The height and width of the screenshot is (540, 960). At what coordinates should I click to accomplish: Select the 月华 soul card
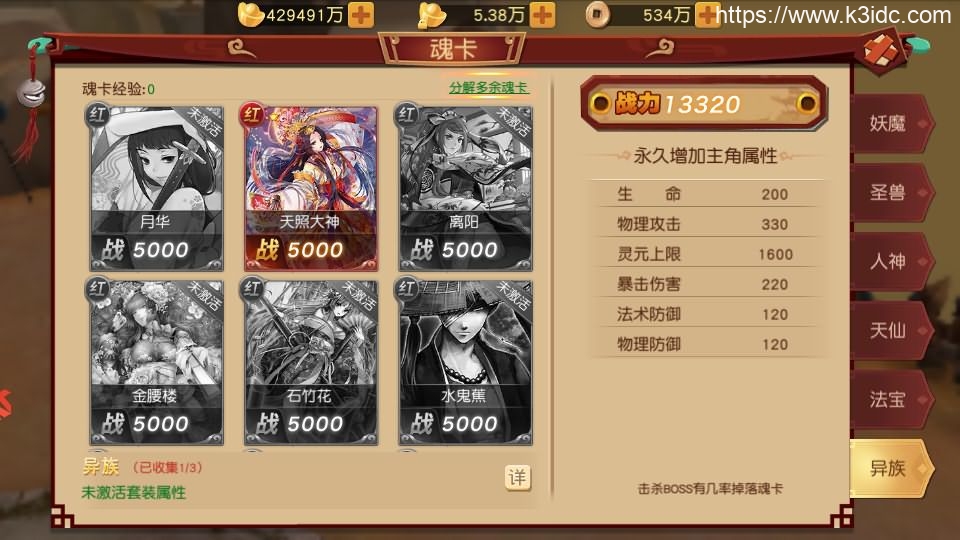[156, 188]
